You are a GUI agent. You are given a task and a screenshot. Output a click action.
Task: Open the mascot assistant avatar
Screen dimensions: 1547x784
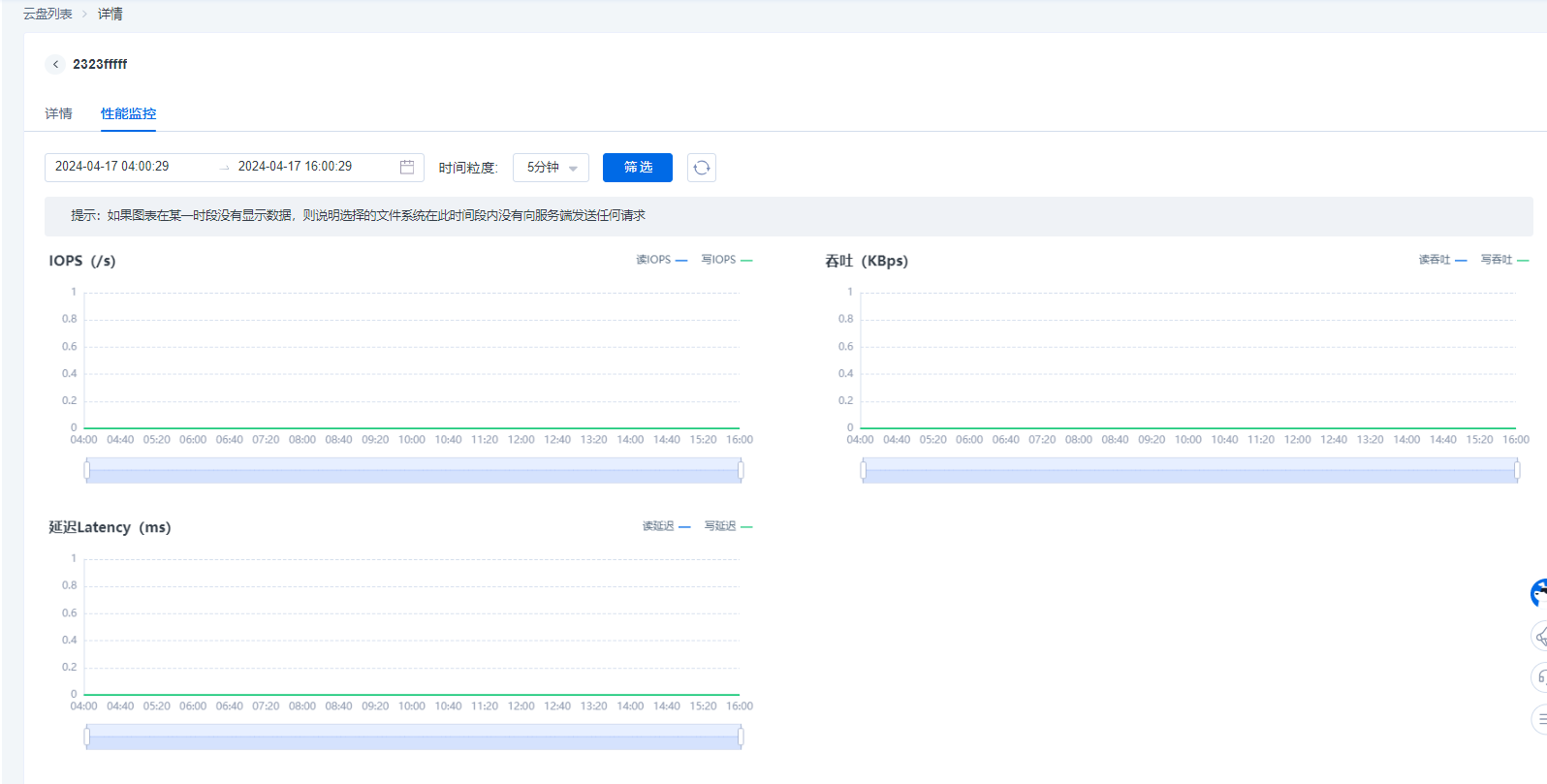click(x=1538, y=593)
